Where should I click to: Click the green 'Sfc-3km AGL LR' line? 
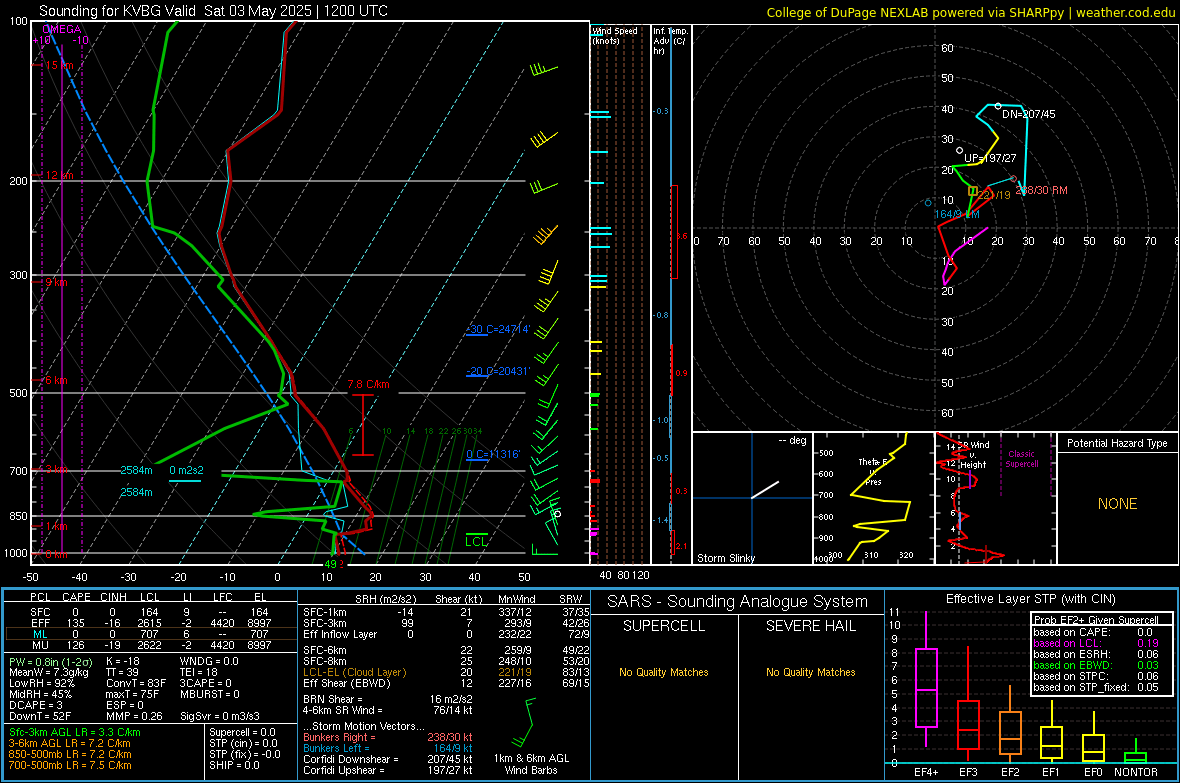coord(75,732)
